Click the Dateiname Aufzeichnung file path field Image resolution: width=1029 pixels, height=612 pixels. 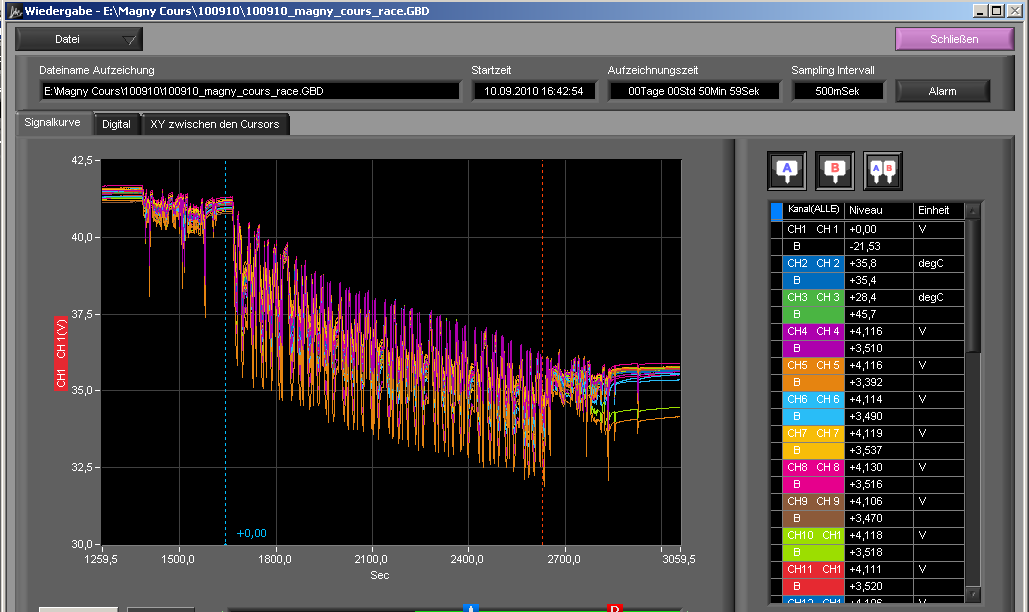(x=249, y=91)
